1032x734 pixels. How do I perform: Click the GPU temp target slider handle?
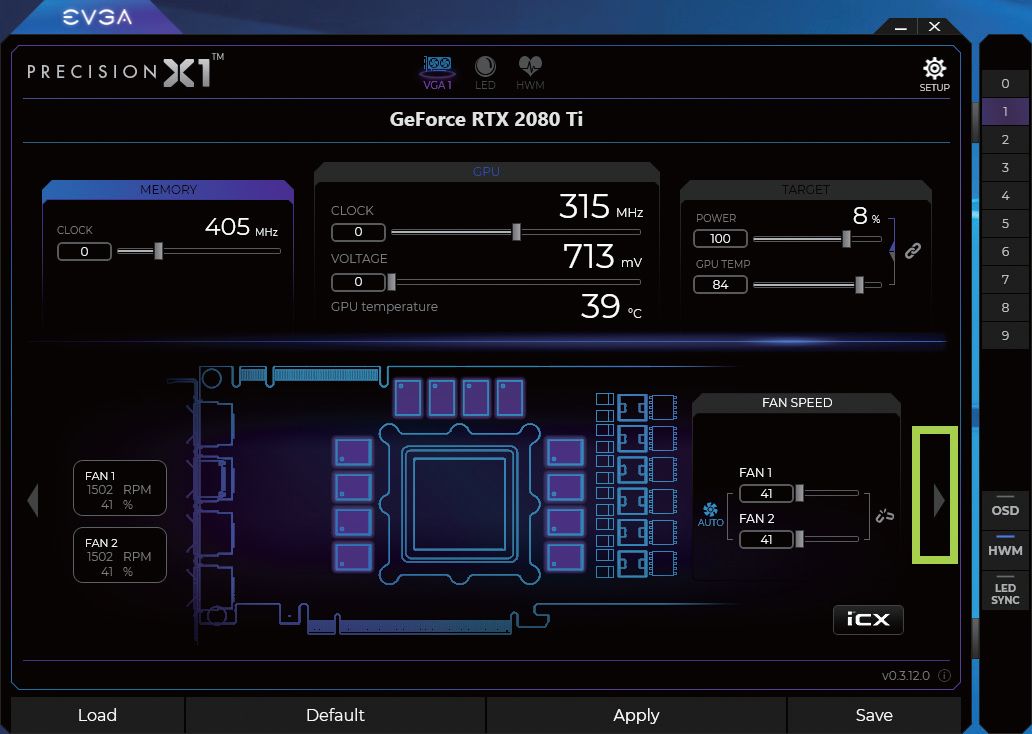pos(859,284)
